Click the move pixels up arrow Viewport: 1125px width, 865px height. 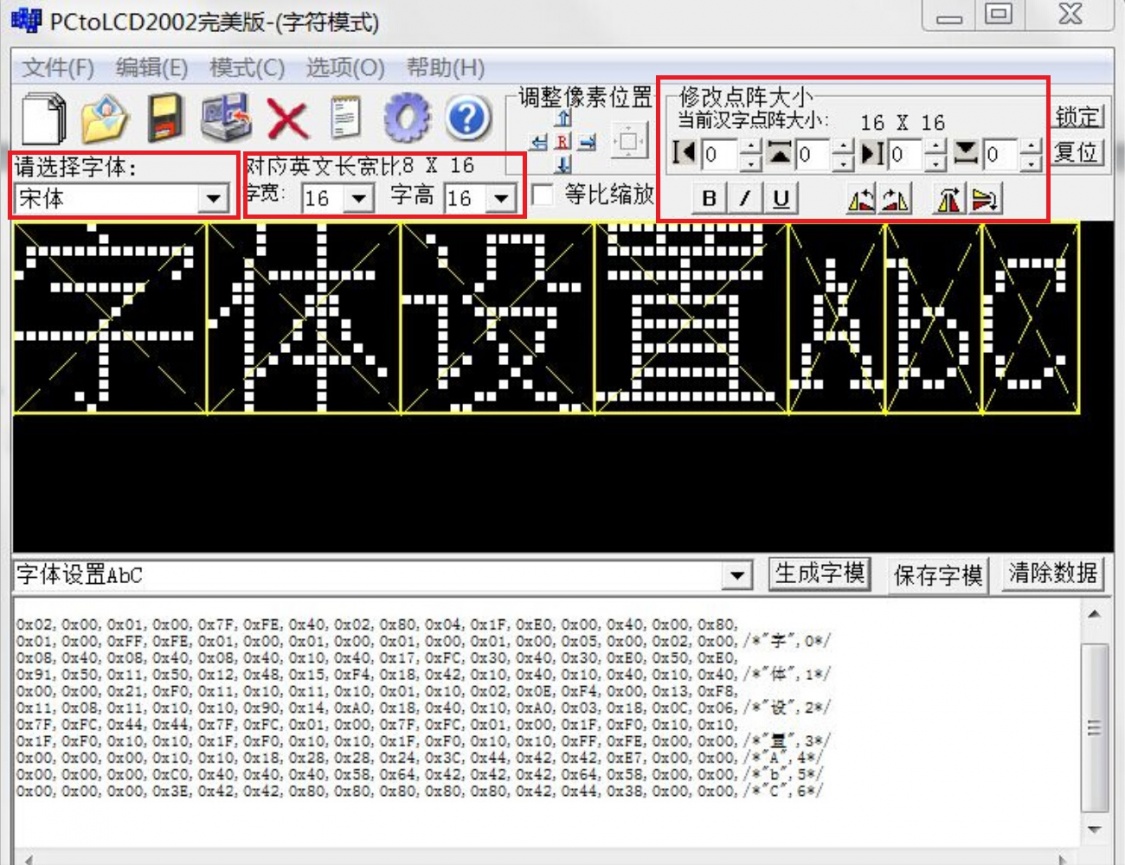coord(563,120)
